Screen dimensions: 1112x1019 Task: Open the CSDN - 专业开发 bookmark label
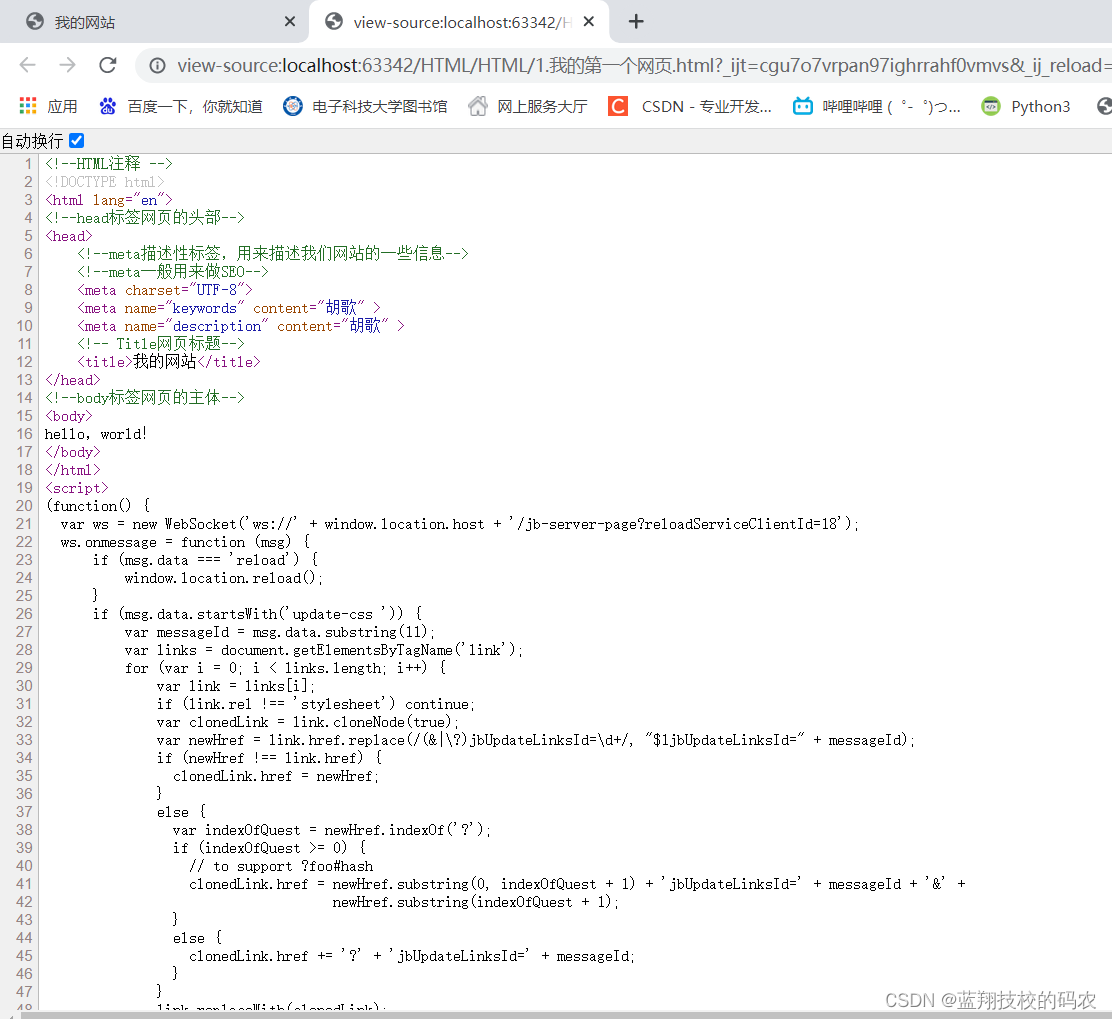(706, 106)
